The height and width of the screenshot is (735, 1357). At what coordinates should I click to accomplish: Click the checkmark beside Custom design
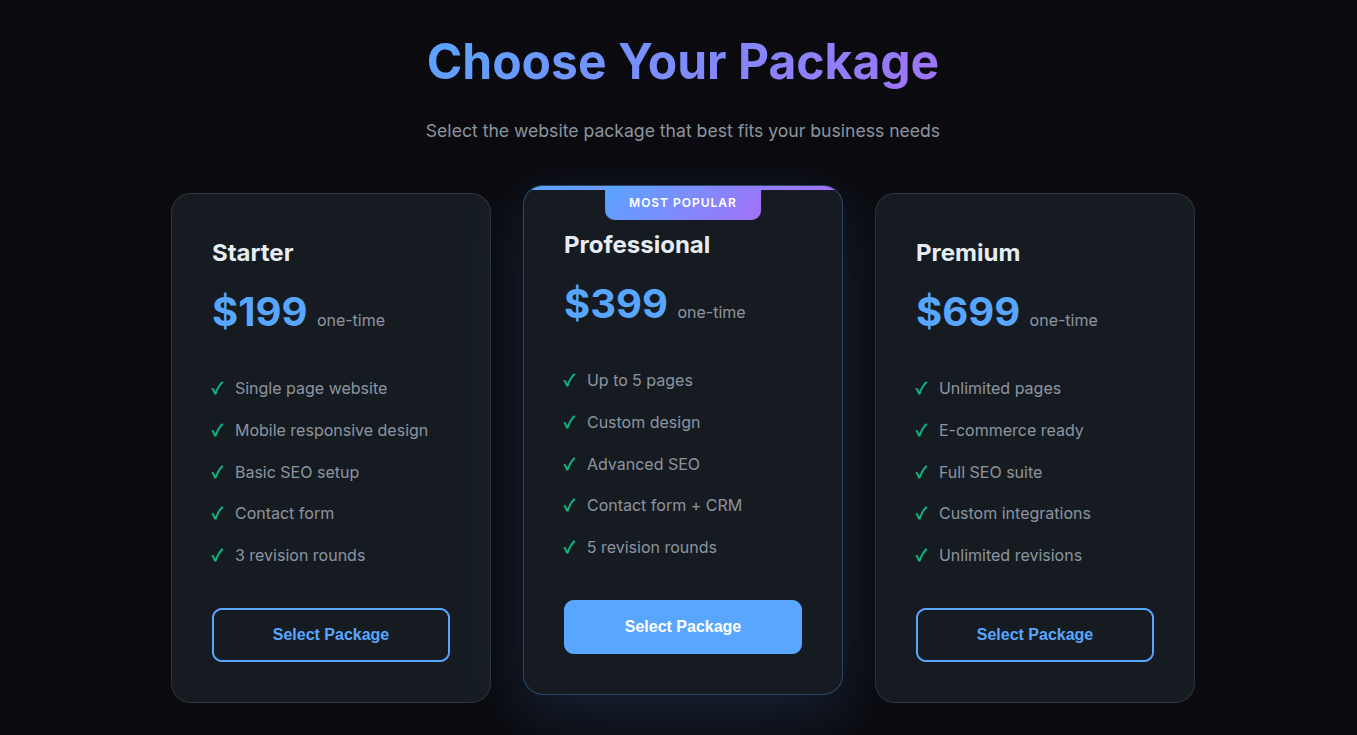tap(569, 422)
